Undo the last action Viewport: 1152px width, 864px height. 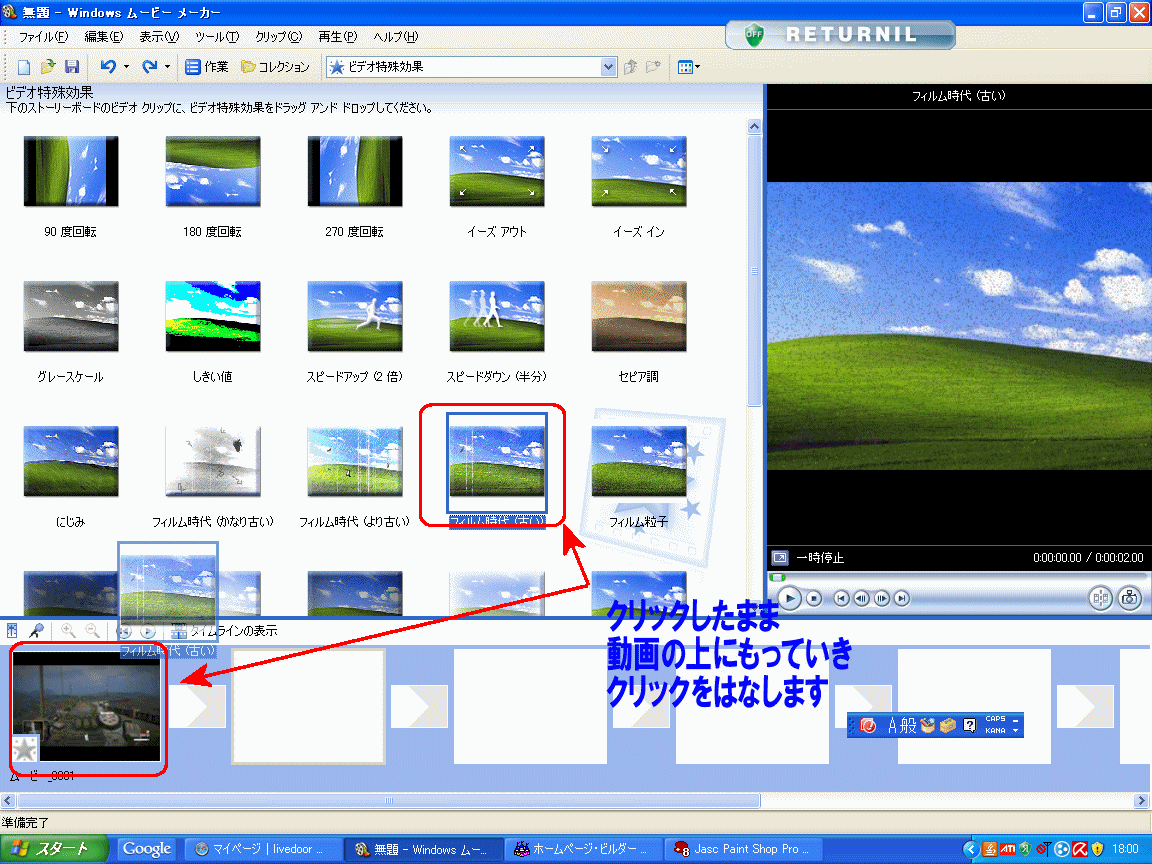click(x=108, y=67)
